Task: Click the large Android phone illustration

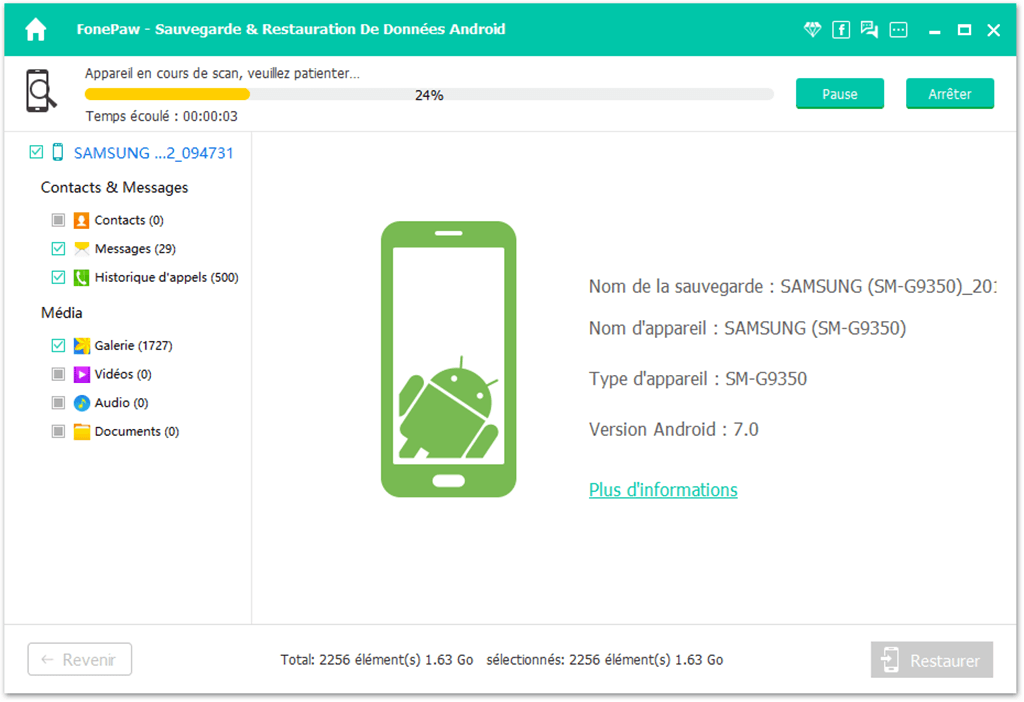Action: click(x=449, y=359)
